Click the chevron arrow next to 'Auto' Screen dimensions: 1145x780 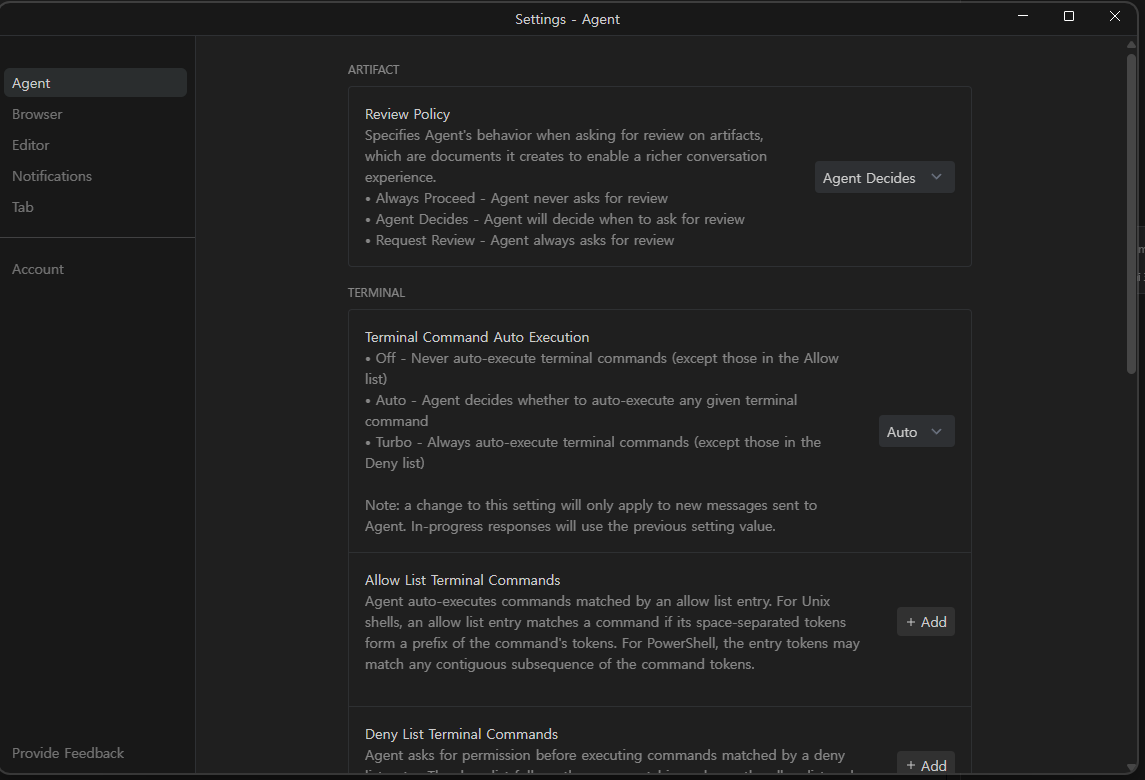pos(937,431)
